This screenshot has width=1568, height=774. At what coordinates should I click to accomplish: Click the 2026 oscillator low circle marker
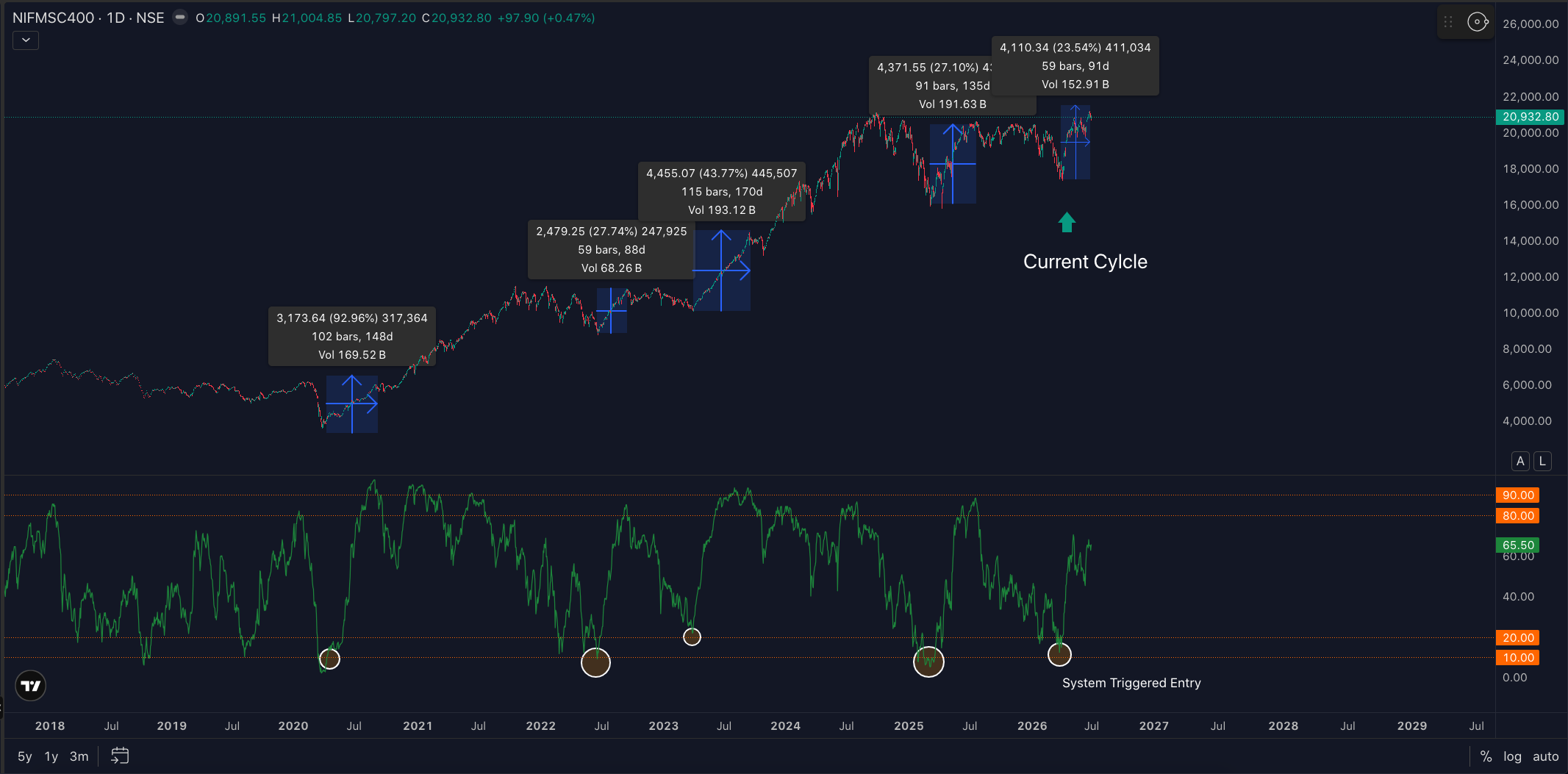coord(1059,654)
